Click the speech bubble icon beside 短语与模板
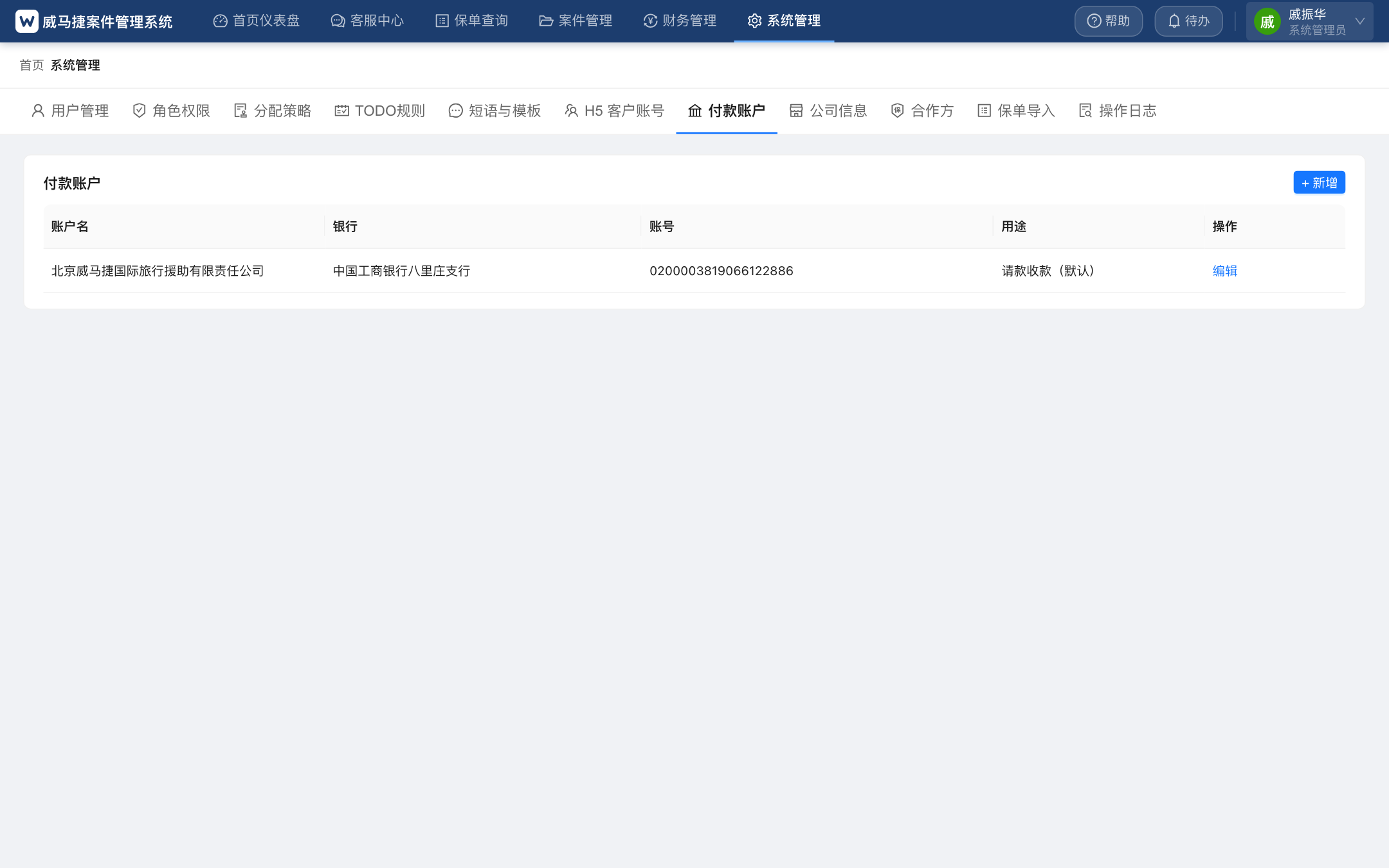 click(455, 111)
